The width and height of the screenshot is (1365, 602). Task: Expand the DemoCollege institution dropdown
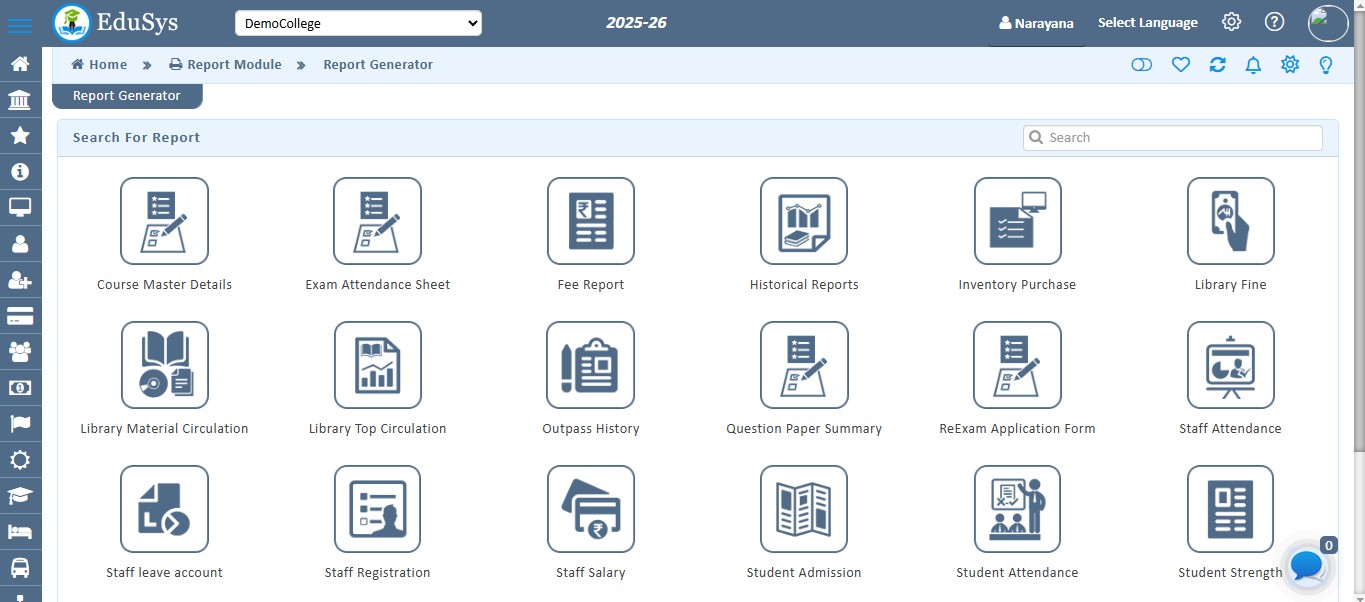point(358,23)
